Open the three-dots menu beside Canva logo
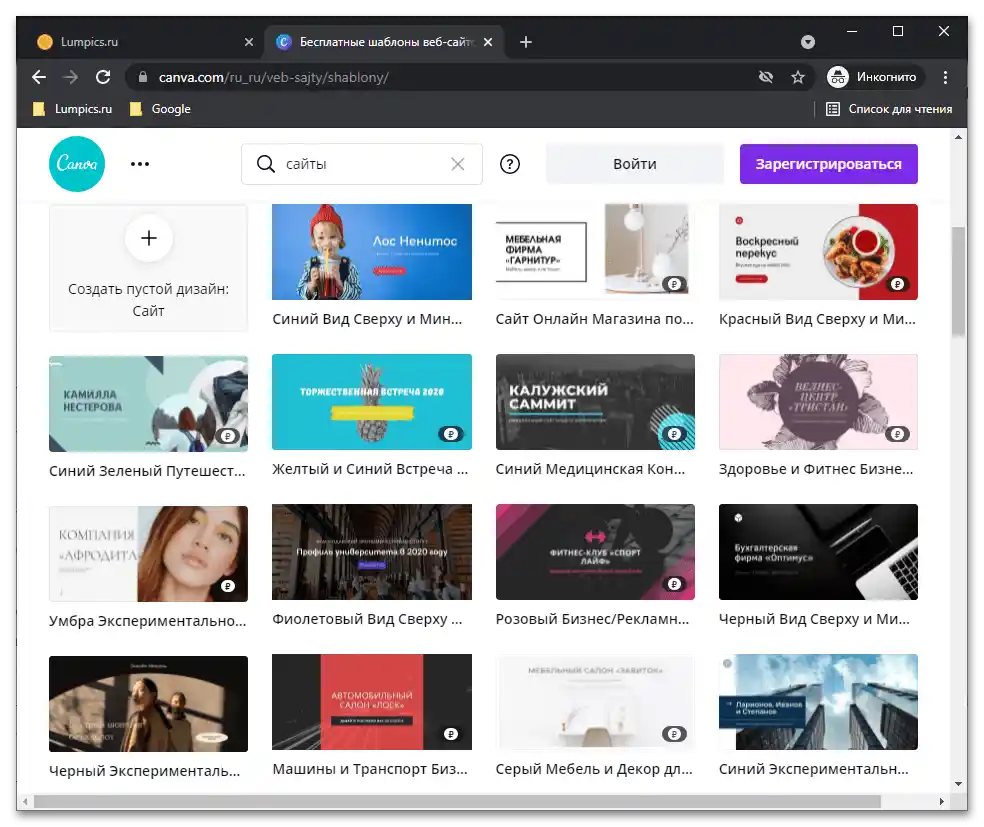This screenshot has height=827, width=984. (140, 164)
